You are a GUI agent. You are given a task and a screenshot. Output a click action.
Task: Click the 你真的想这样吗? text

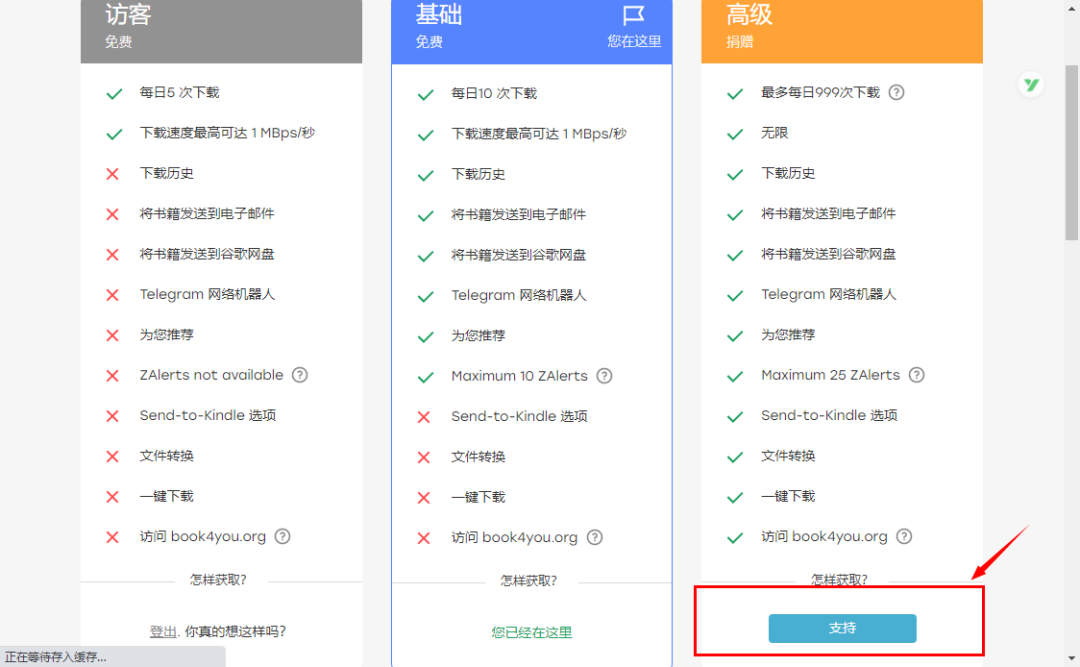click(x=236, y=631)
